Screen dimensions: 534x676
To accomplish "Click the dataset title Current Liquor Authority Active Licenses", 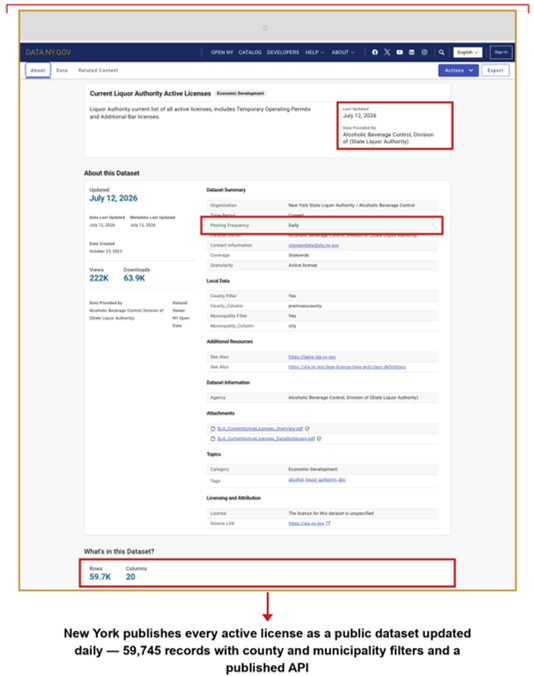I will (x=150, y=94).
